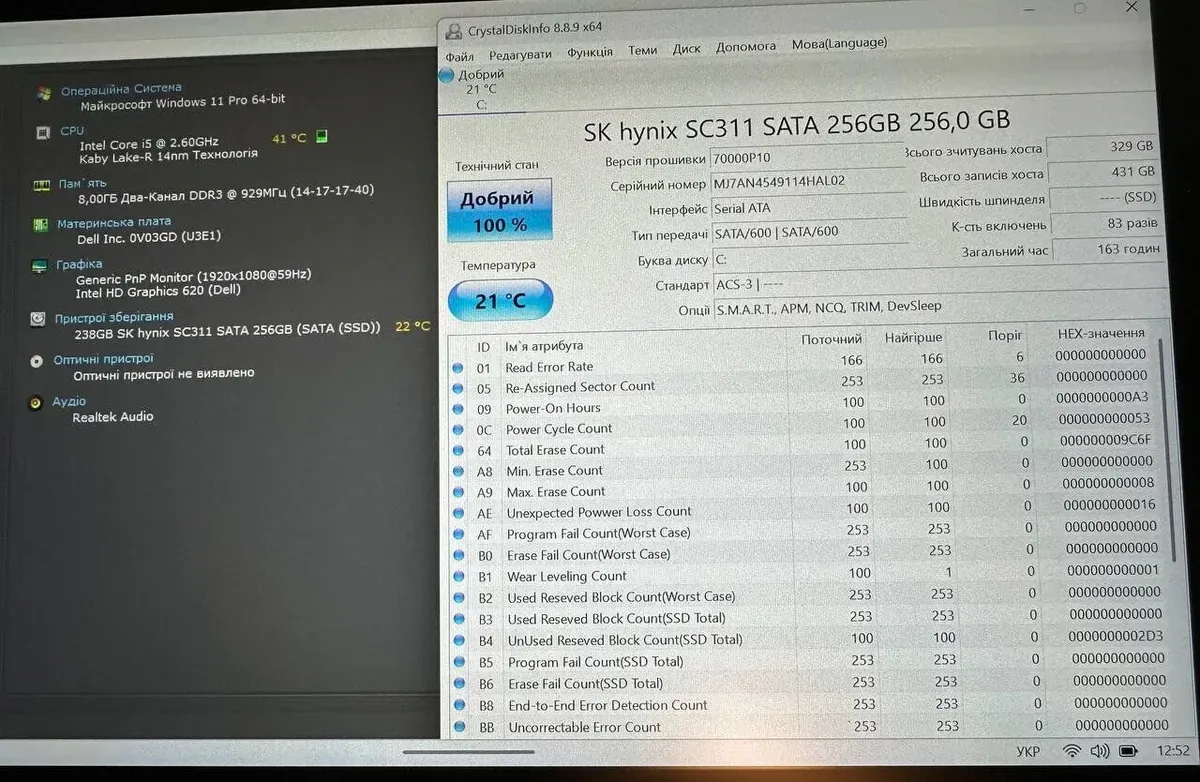Open the Функція menu
Image resolution: width=1200 pixels, height=782 pixels.
tap(590, 52)
